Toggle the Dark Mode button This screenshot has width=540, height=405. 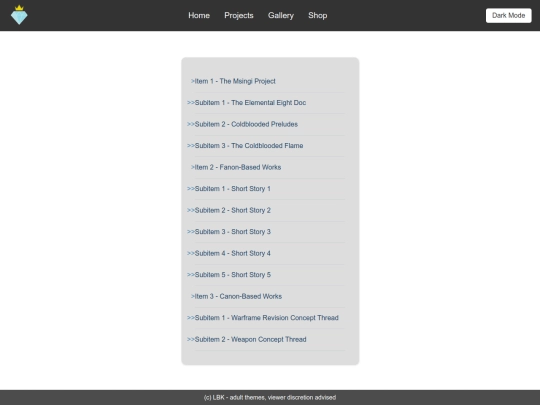(508, 15)
